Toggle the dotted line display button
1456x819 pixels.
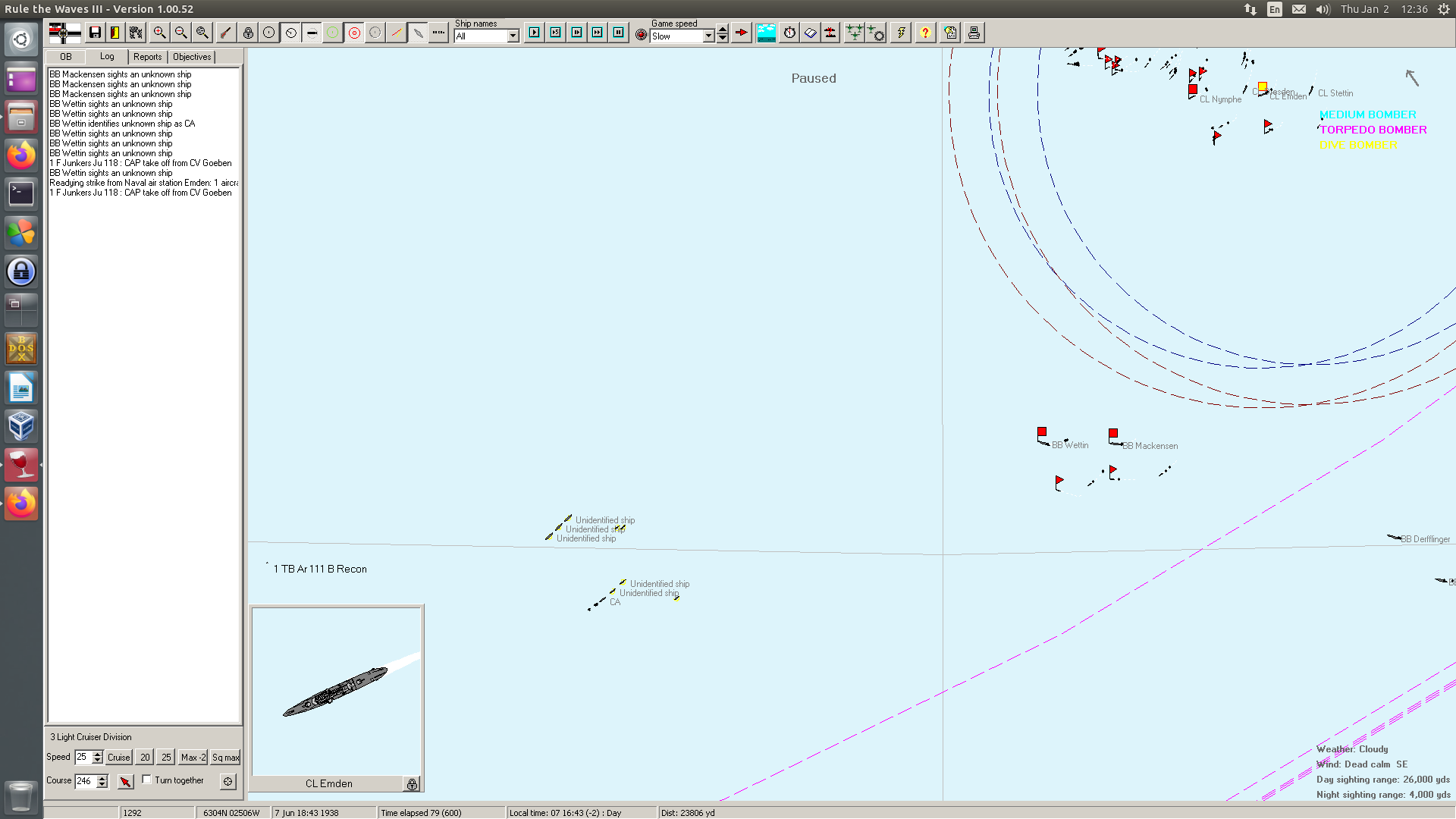point(438,33)
